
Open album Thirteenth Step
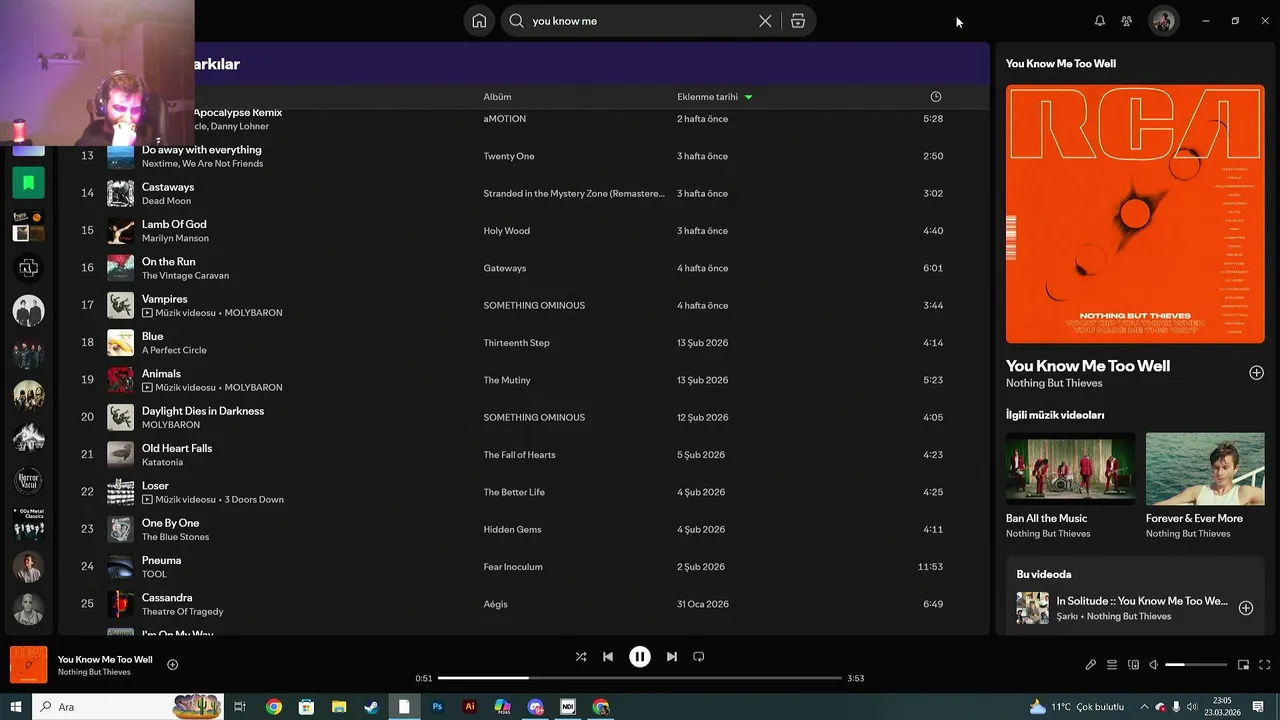coord(516,343)
